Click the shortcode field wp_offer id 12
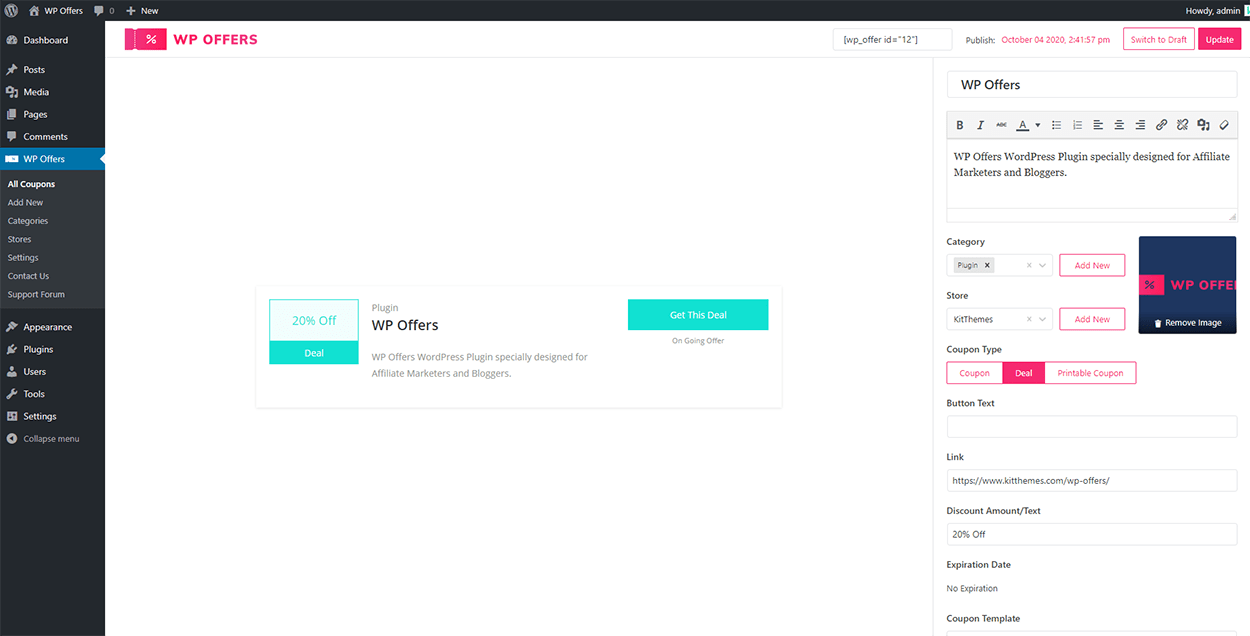The height and width of the screenshot is (636, 1250). [x=892, y=39]
